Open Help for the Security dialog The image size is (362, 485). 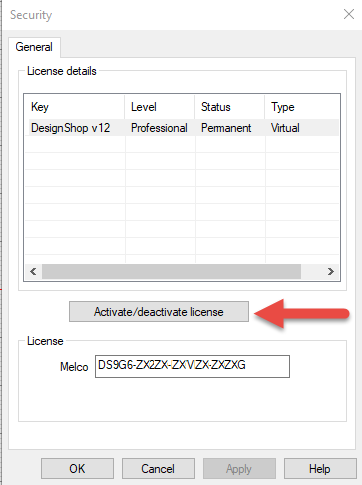tap(320, 468)
